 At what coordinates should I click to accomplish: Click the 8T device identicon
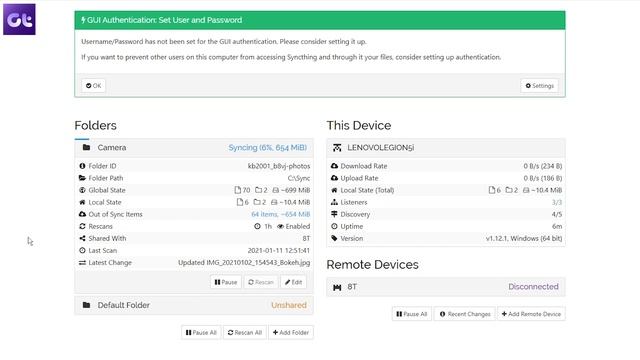pyautogui.click(x=337, y=287)
